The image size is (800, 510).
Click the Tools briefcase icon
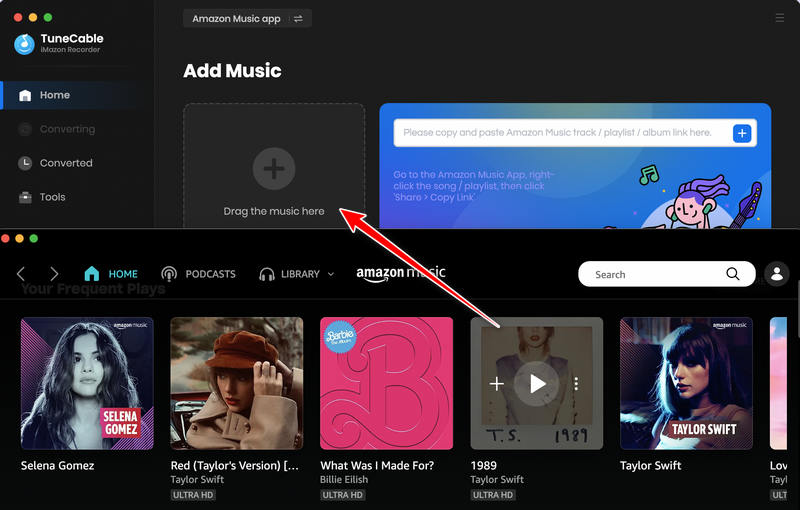tap(25, 197)
